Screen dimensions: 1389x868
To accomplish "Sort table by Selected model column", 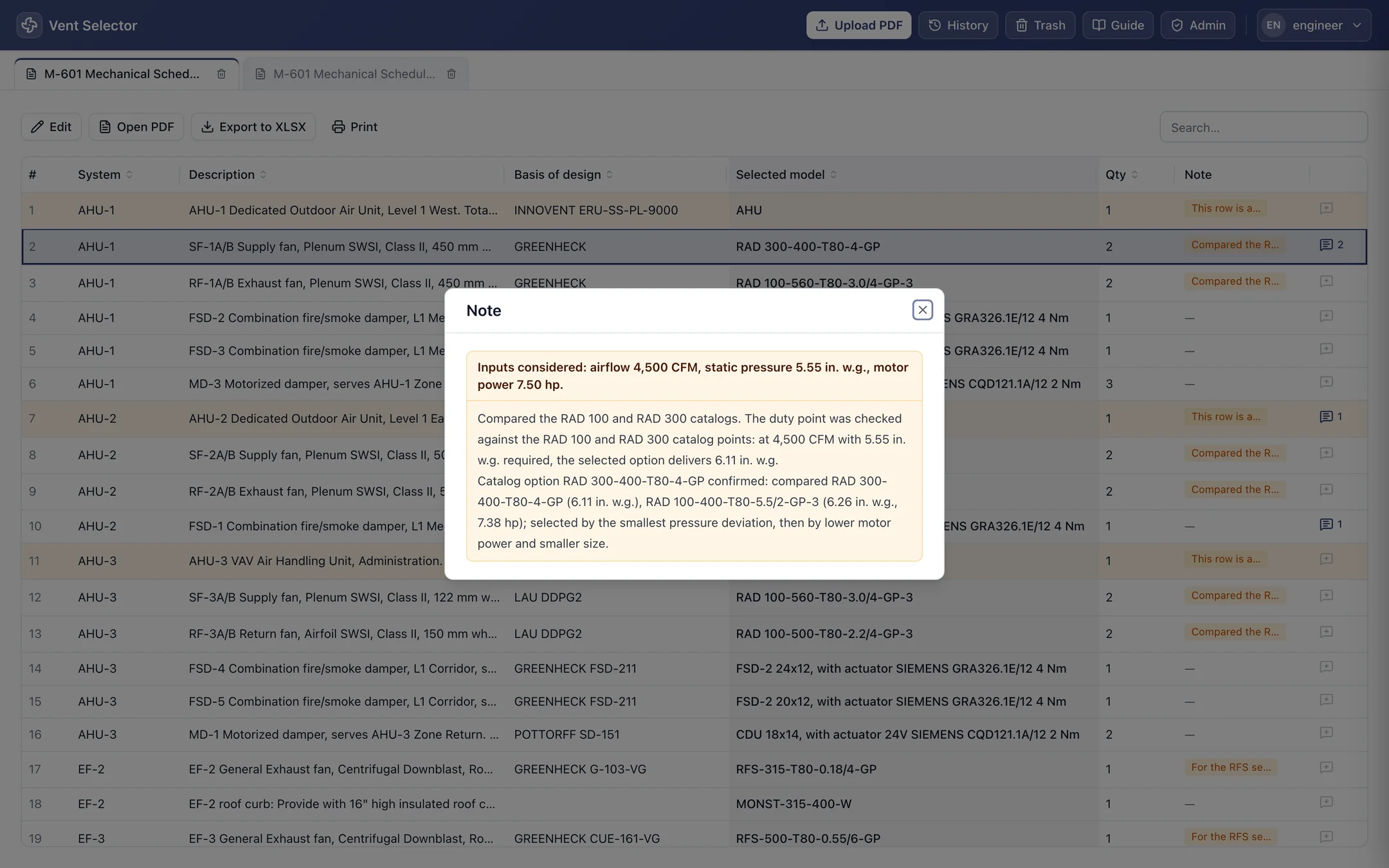I will (786, 174).
